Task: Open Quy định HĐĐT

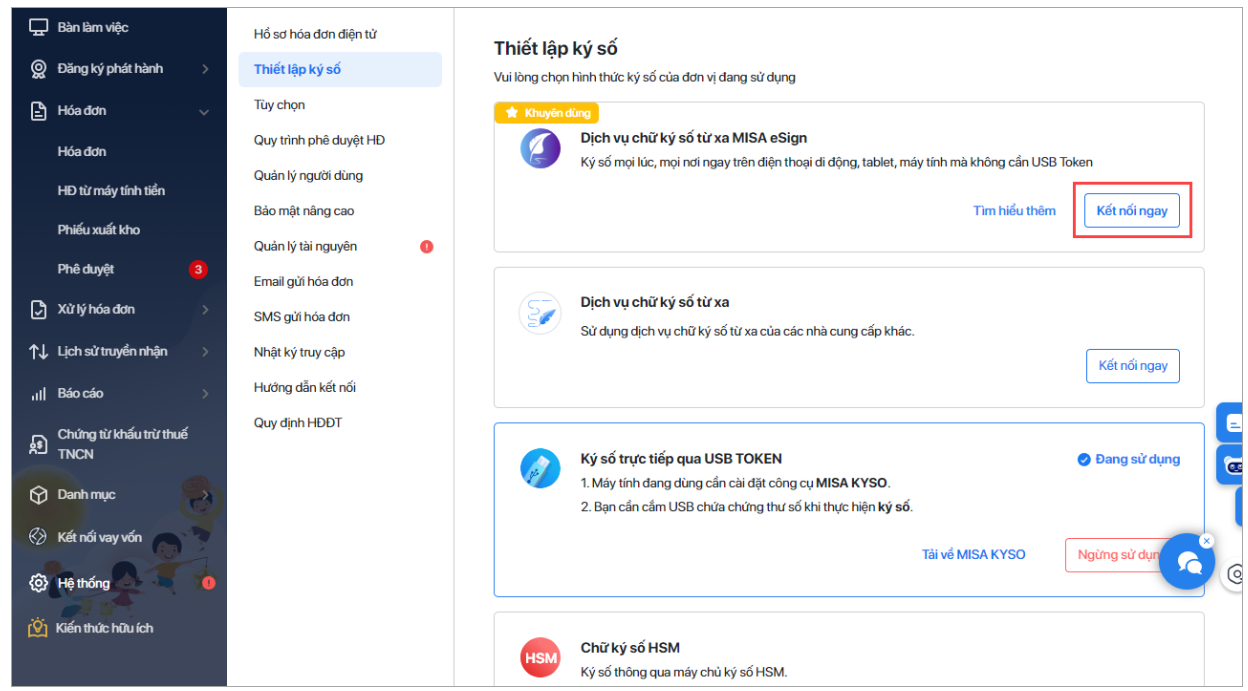Action: pos(298,423)
